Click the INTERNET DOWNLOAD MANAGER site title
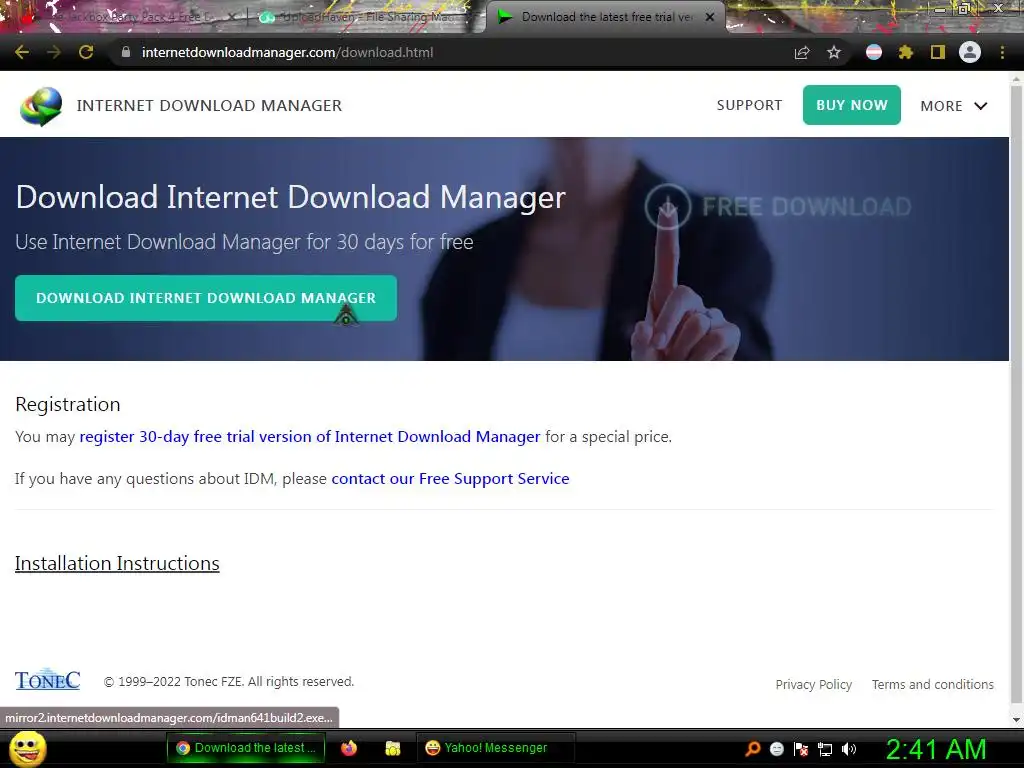The width and height of the screenshot is (1024, 768). 209,106
